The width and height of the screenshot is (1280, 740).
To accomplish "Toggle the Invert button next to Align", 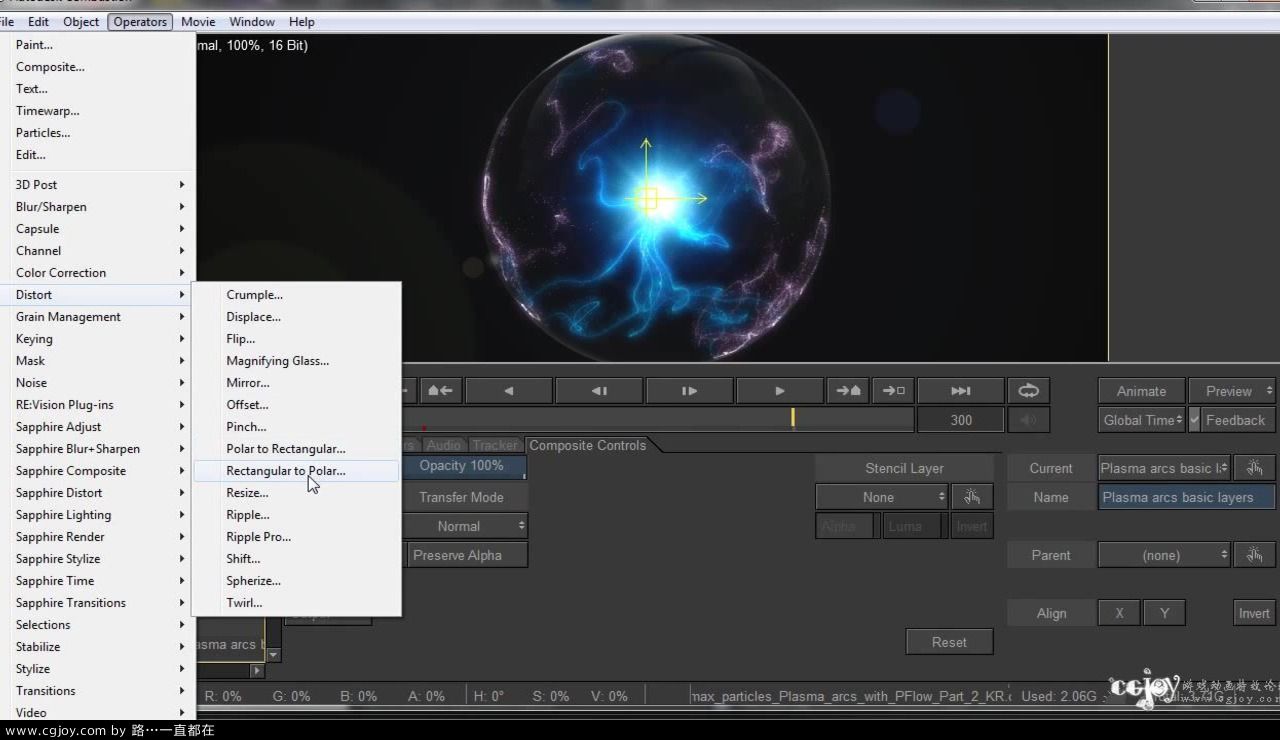I will tap(1254, 613).
